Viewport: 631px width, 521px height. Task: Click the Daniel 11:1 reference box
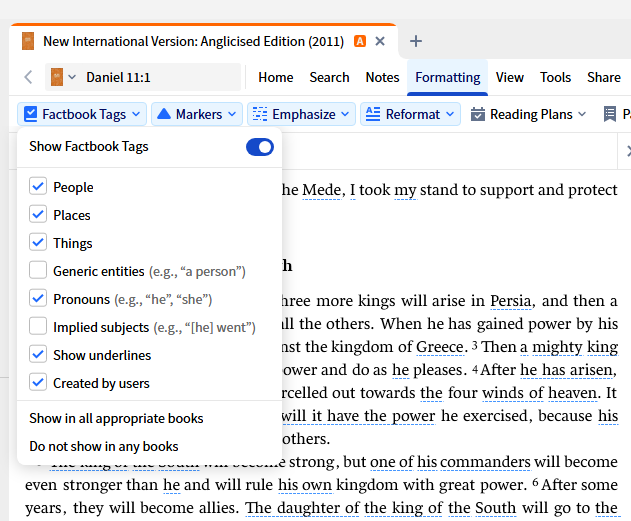pos(143,77)
